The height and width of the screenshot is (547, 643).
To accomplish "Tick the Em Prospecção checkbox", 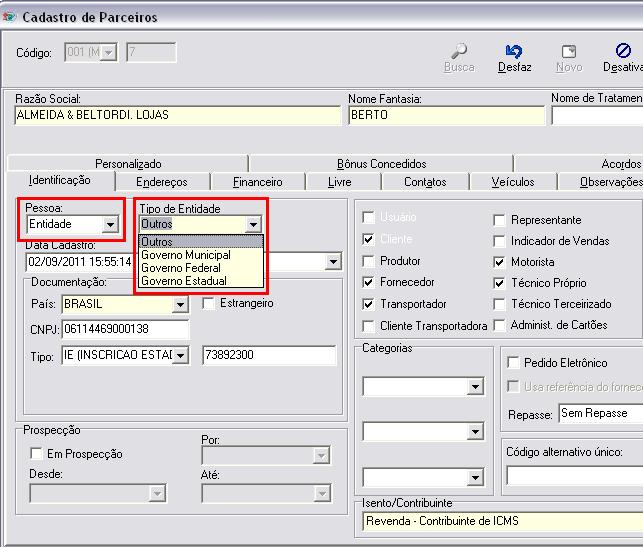I will tap(36, 454).
